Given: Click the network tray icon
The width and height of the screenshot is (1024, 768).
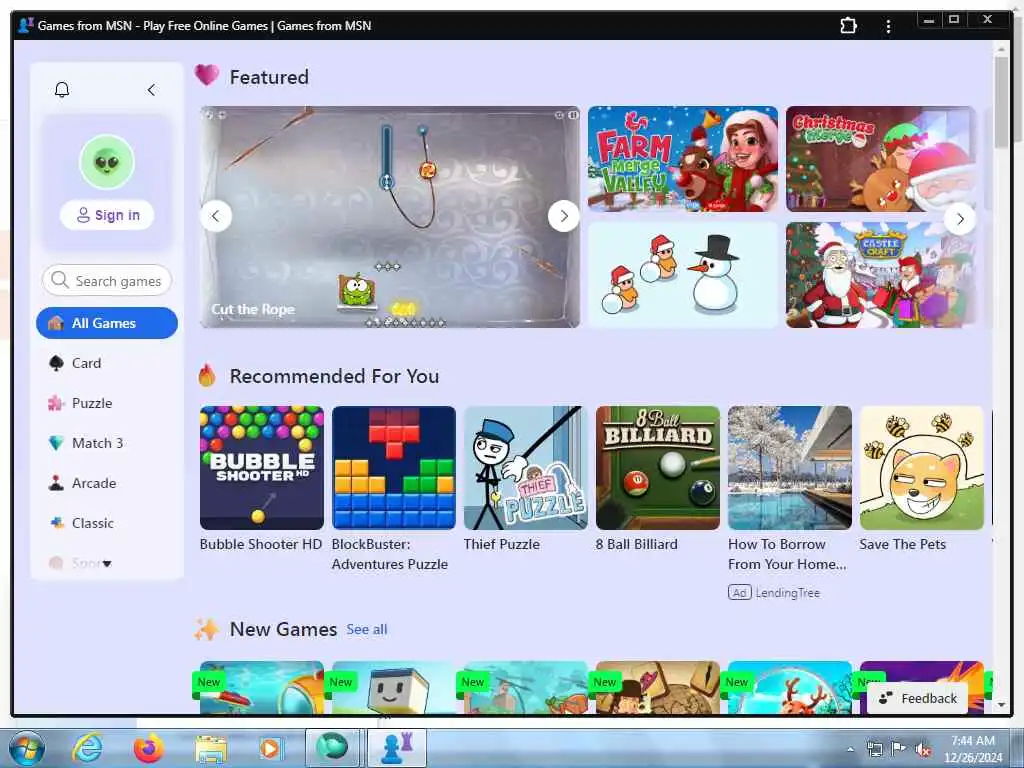Looking at the screenshot, I should pyautogui.click(x=874, y=749).
